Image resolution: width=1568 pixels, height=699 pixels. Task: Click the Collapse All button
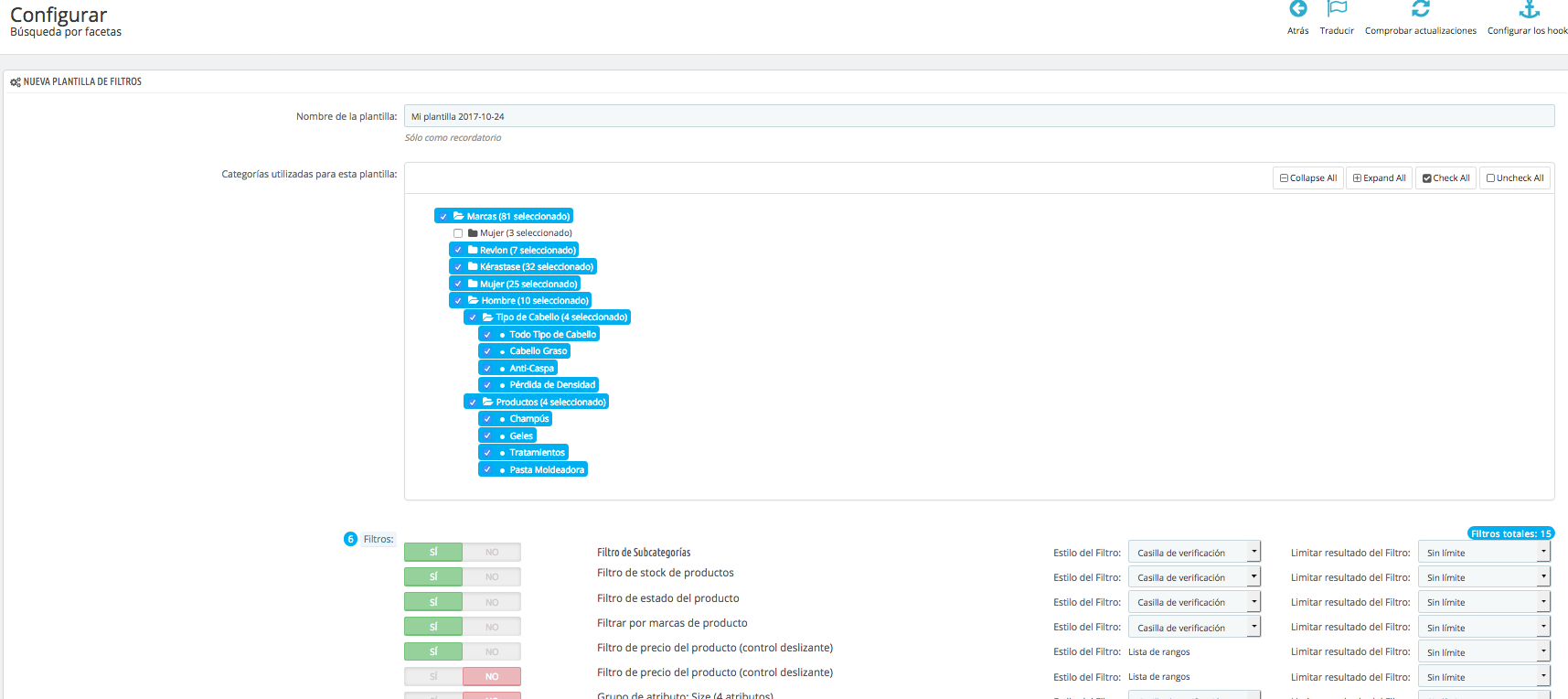[x=1308, y=178]
